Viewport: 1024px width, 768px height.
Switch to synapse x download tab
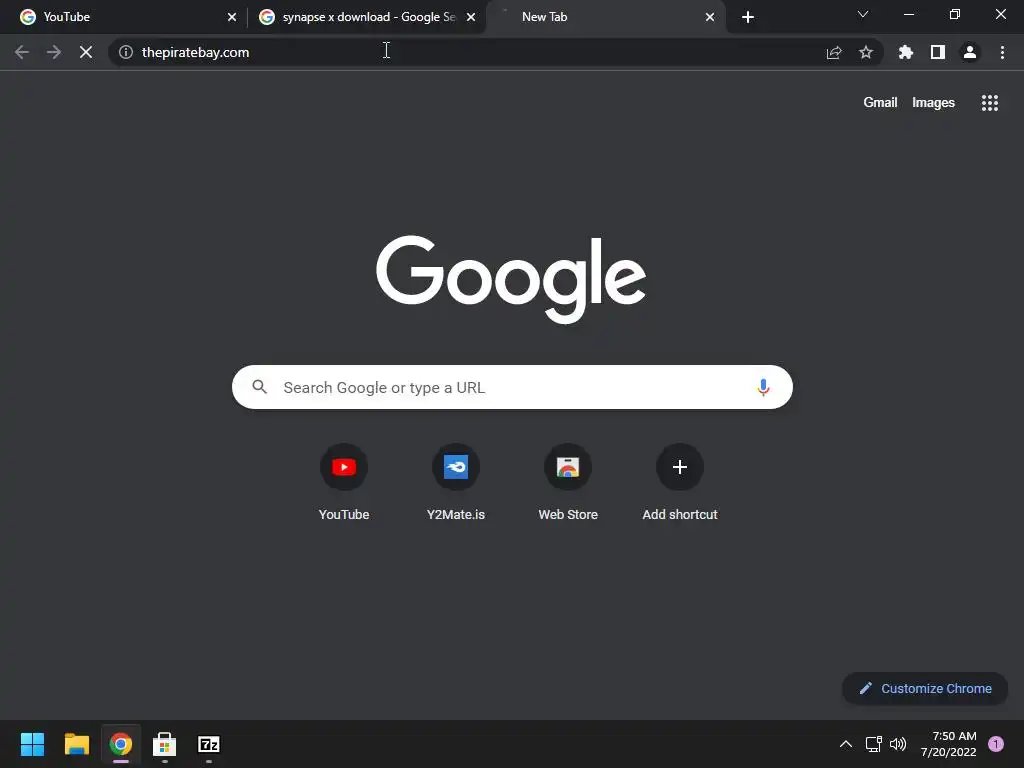click(367, 17)
